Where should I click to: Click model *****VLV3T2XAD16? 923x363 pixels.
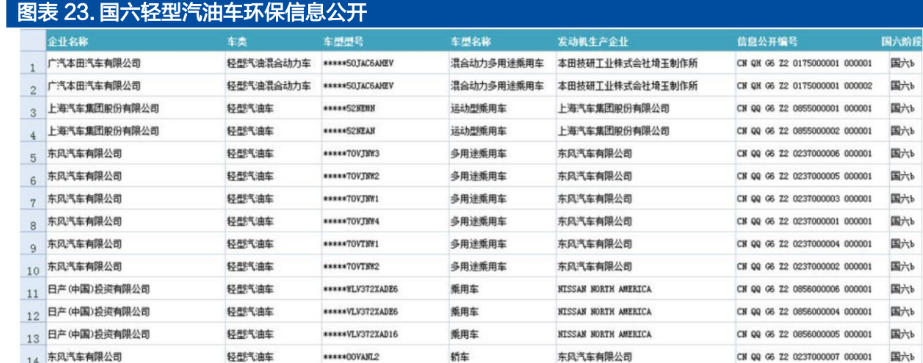click(x=361, y=334)
